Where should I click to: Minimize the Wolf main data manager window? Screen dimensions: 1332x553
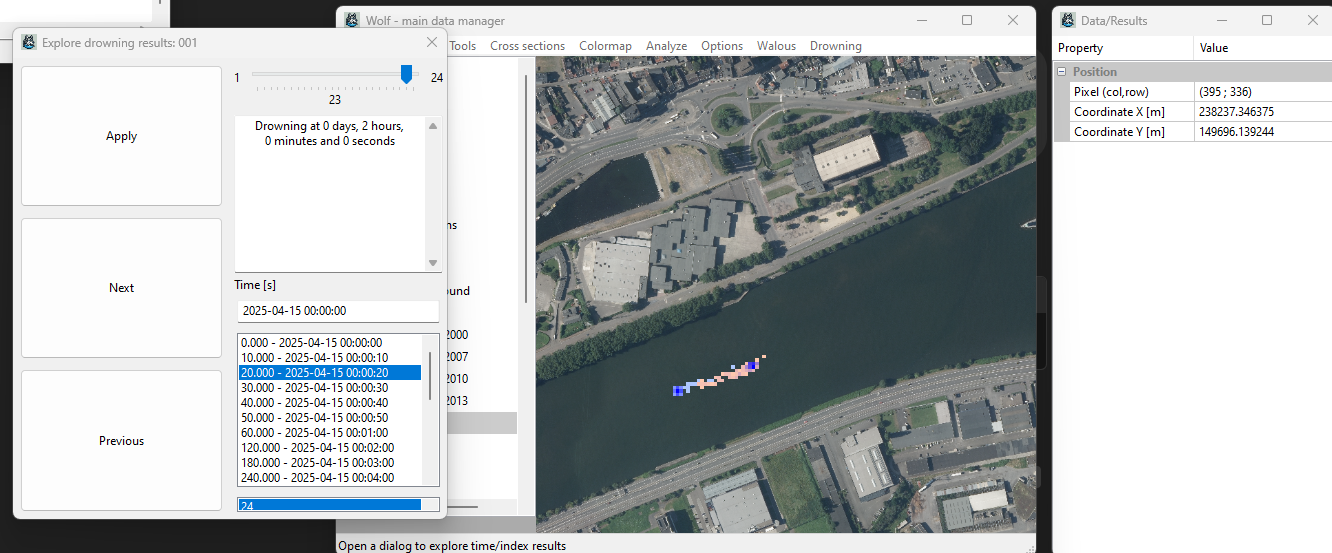[920, 21]
